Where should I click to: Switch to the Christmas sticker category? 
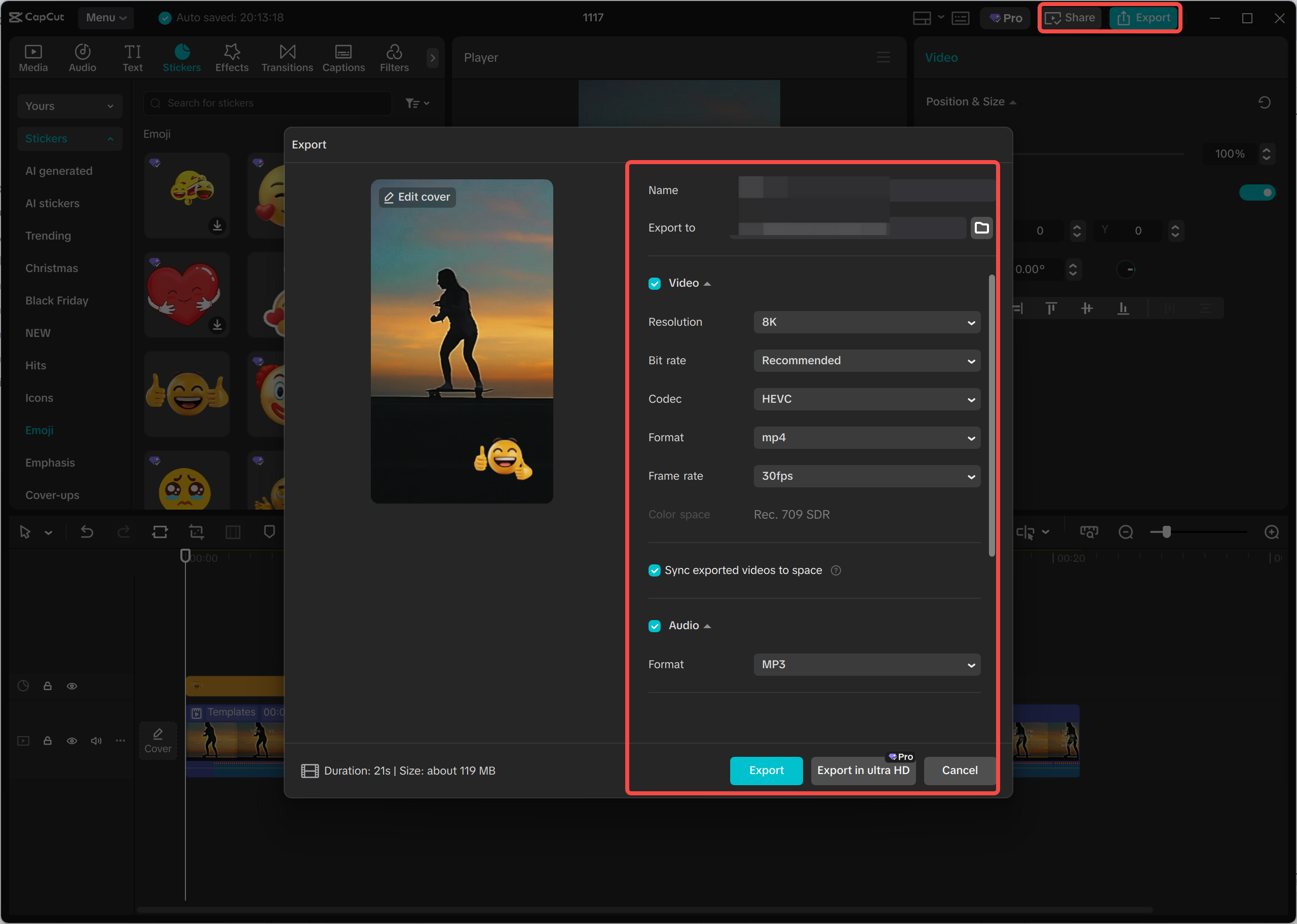(52, 268)
